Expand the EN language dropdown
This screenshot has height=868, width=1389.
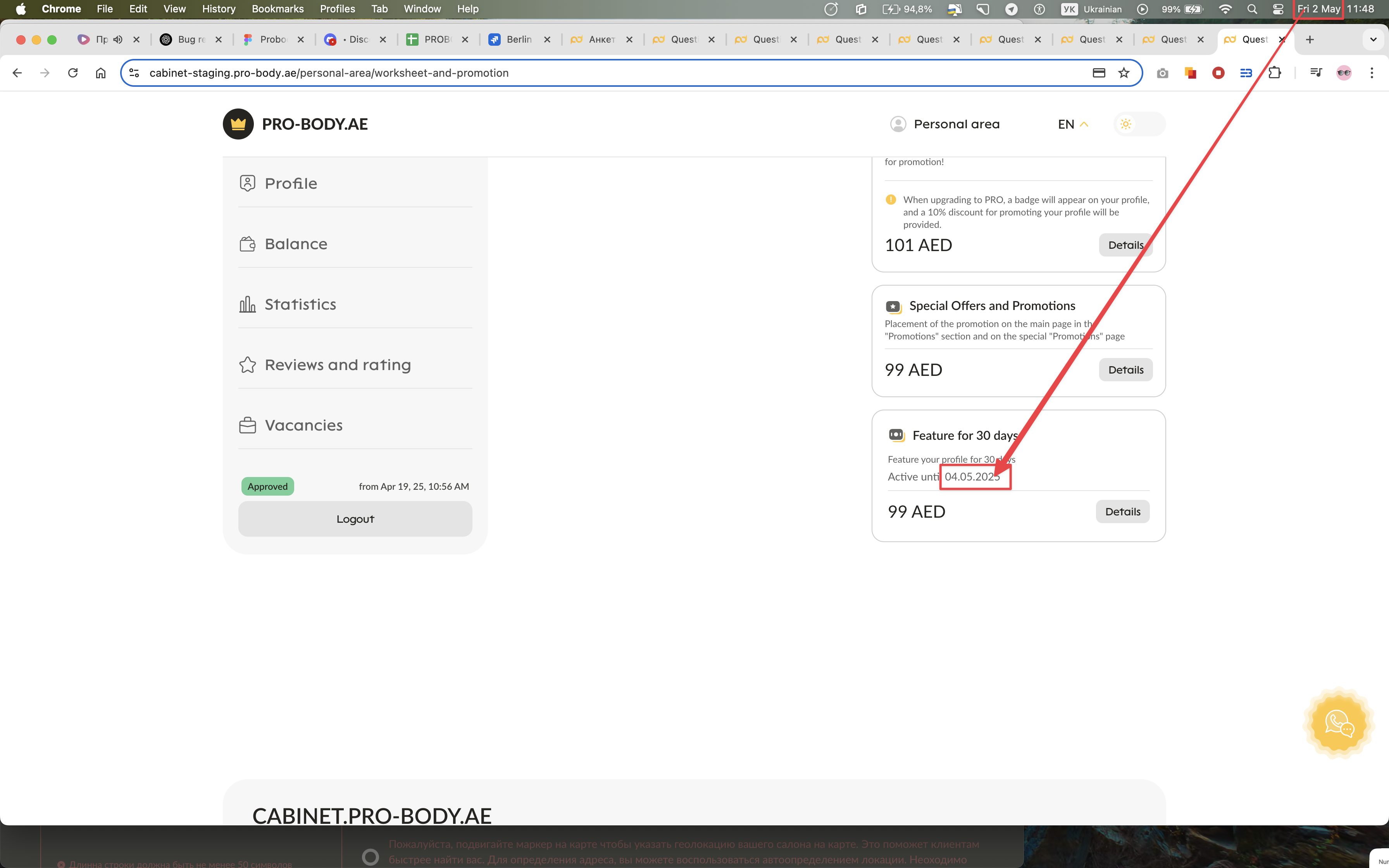point(1073,124)
